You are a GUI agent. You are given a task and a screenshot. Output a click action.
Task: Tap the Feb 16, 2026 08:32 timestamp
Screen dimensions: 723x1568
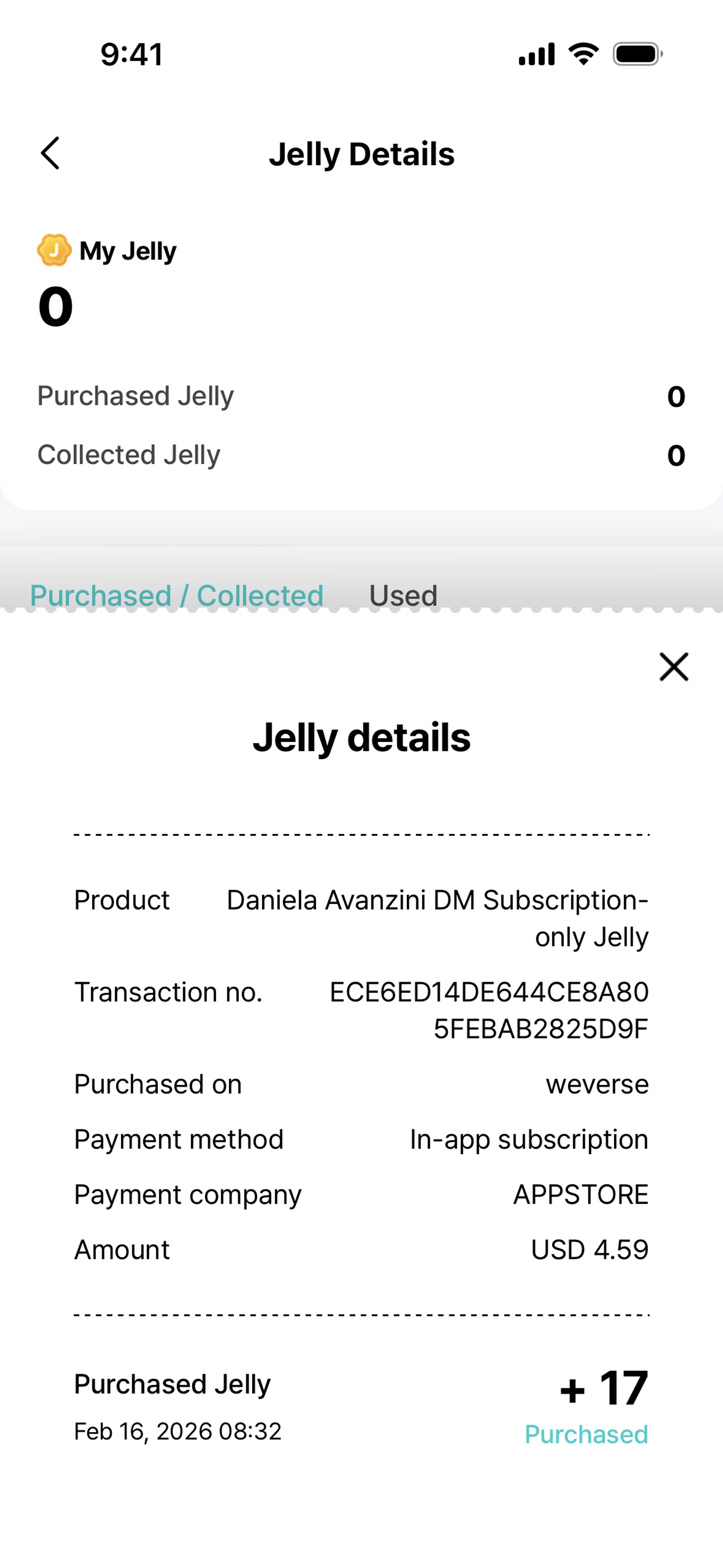click(x=178, y=1431)
